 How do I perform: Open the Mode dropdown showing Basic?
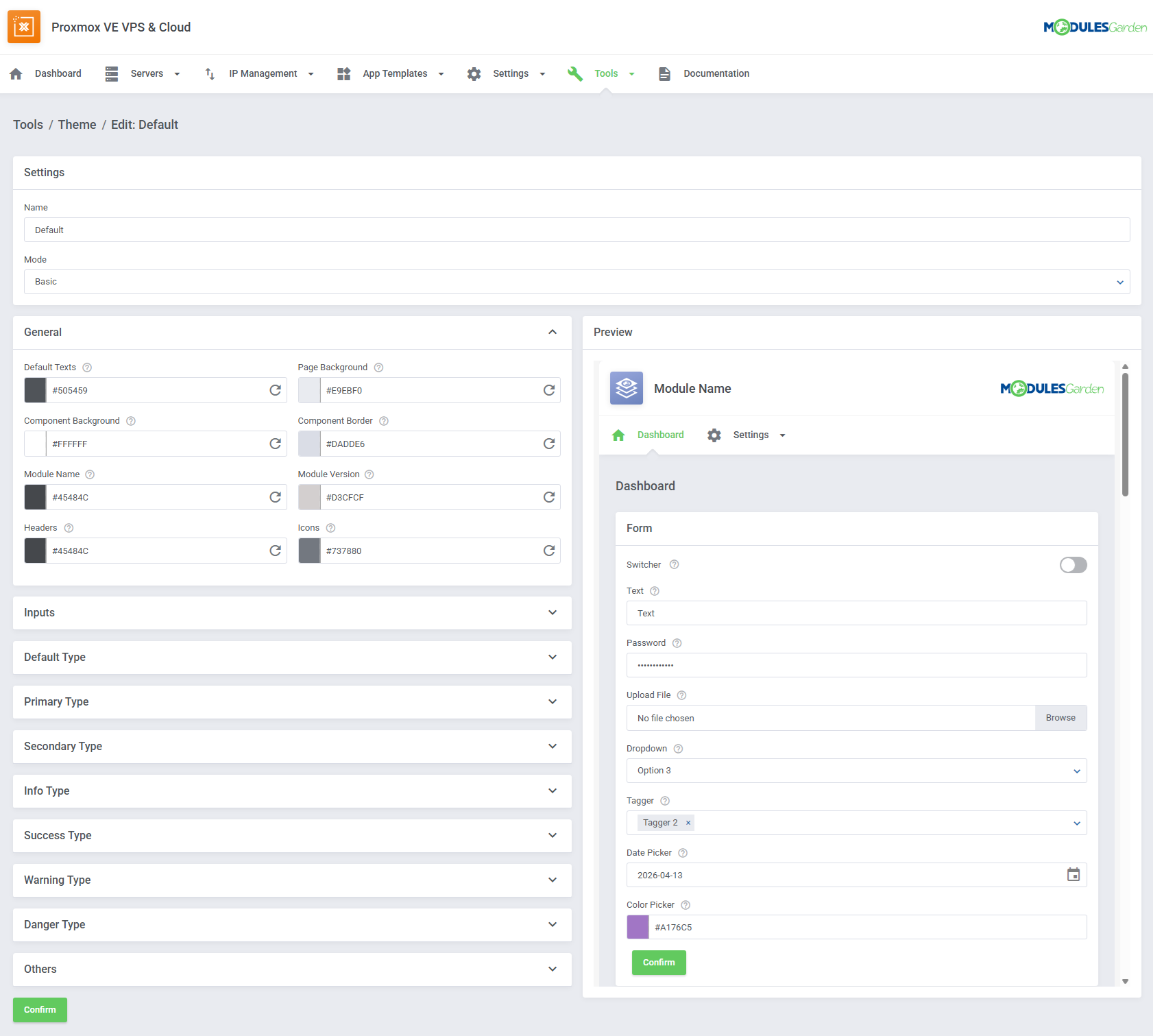(x=576, y=282)
